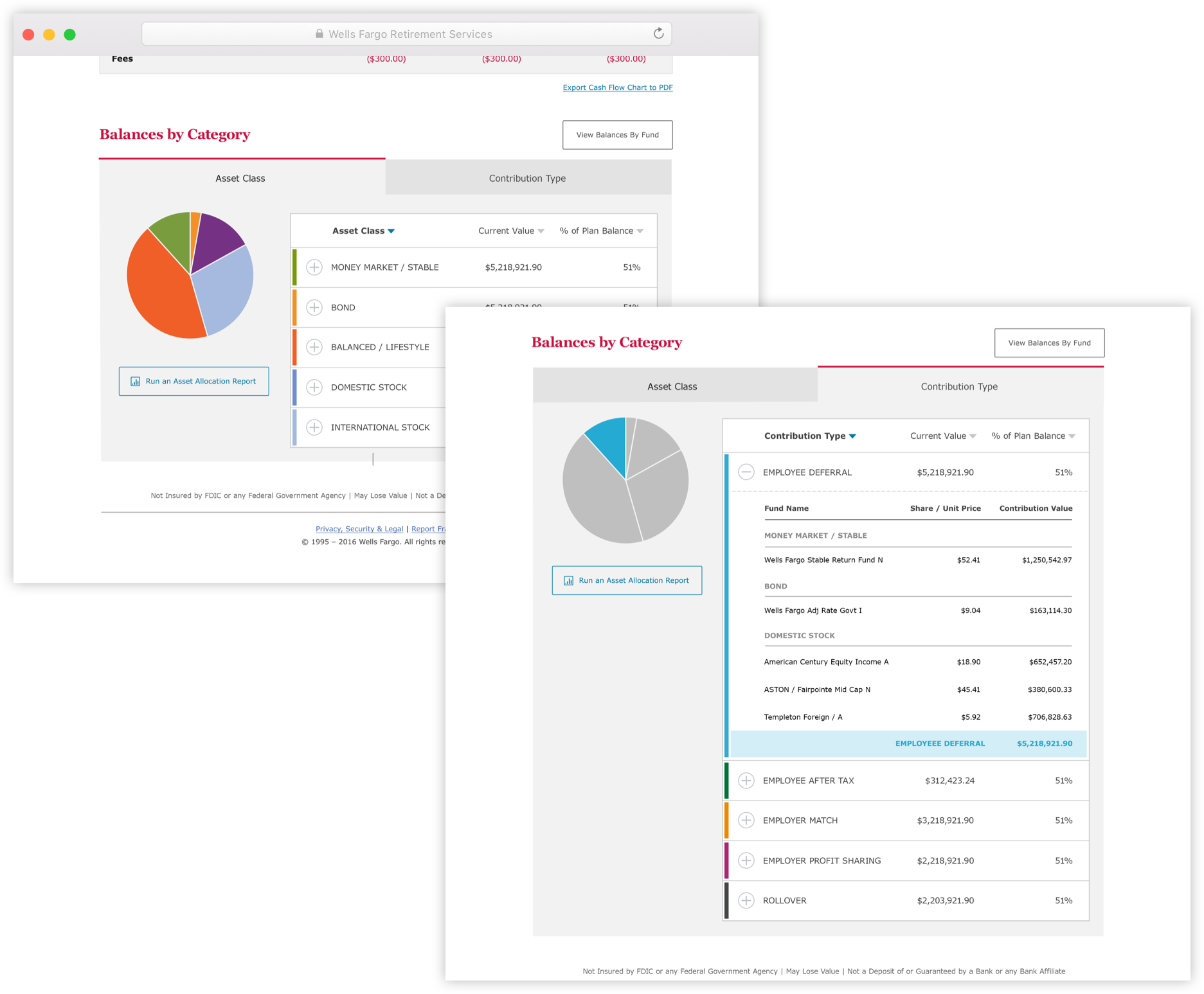This screenshot has height=994, width=1204.
Task: Expand the MONEY MARKET / STABLE row
Action: coord(314,267)
